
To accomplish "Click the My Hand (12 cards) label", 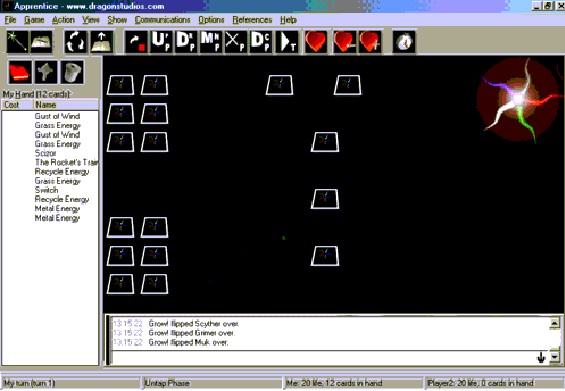I will (36, 94).
